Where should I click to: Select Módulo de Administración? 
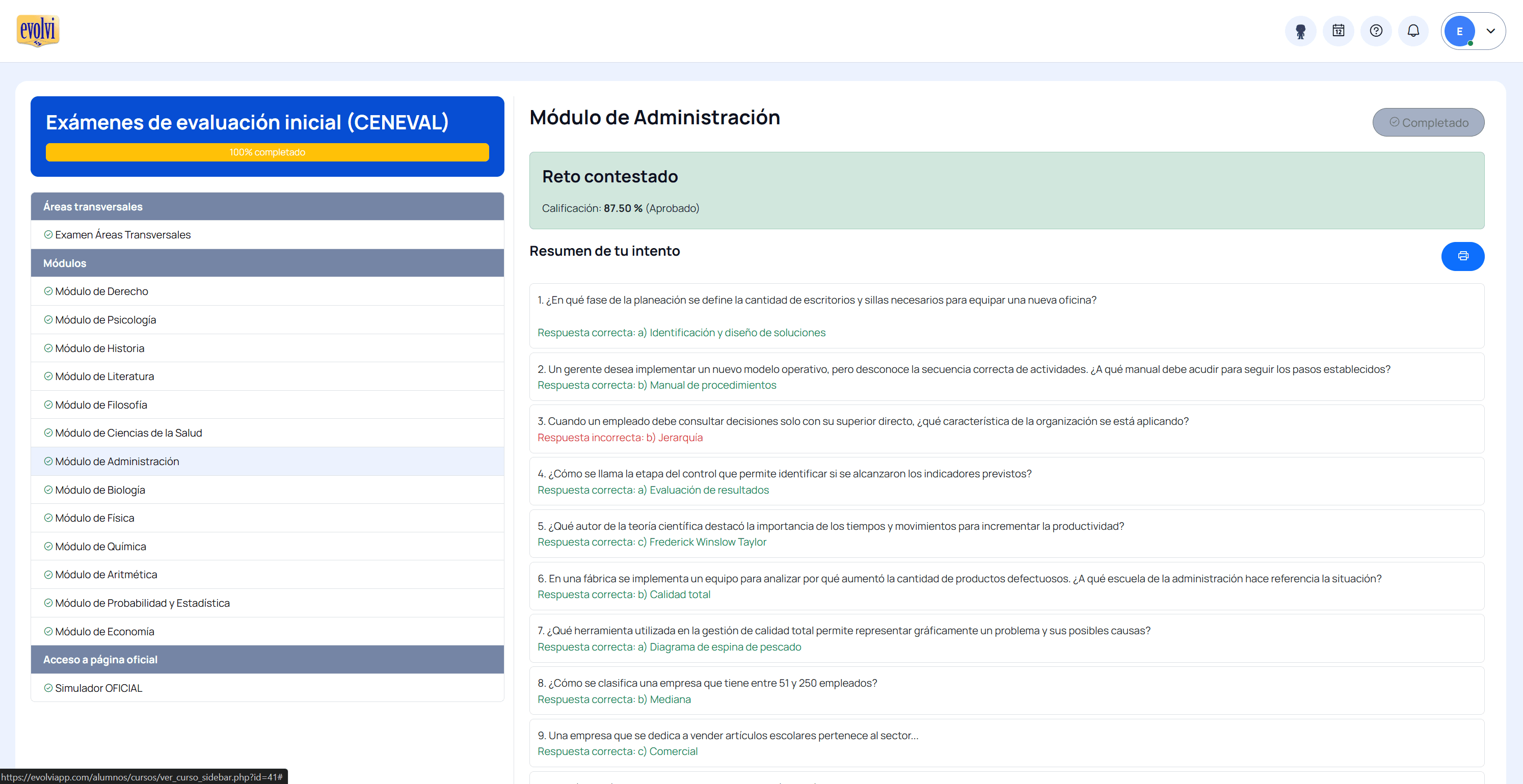pos(267,461)
